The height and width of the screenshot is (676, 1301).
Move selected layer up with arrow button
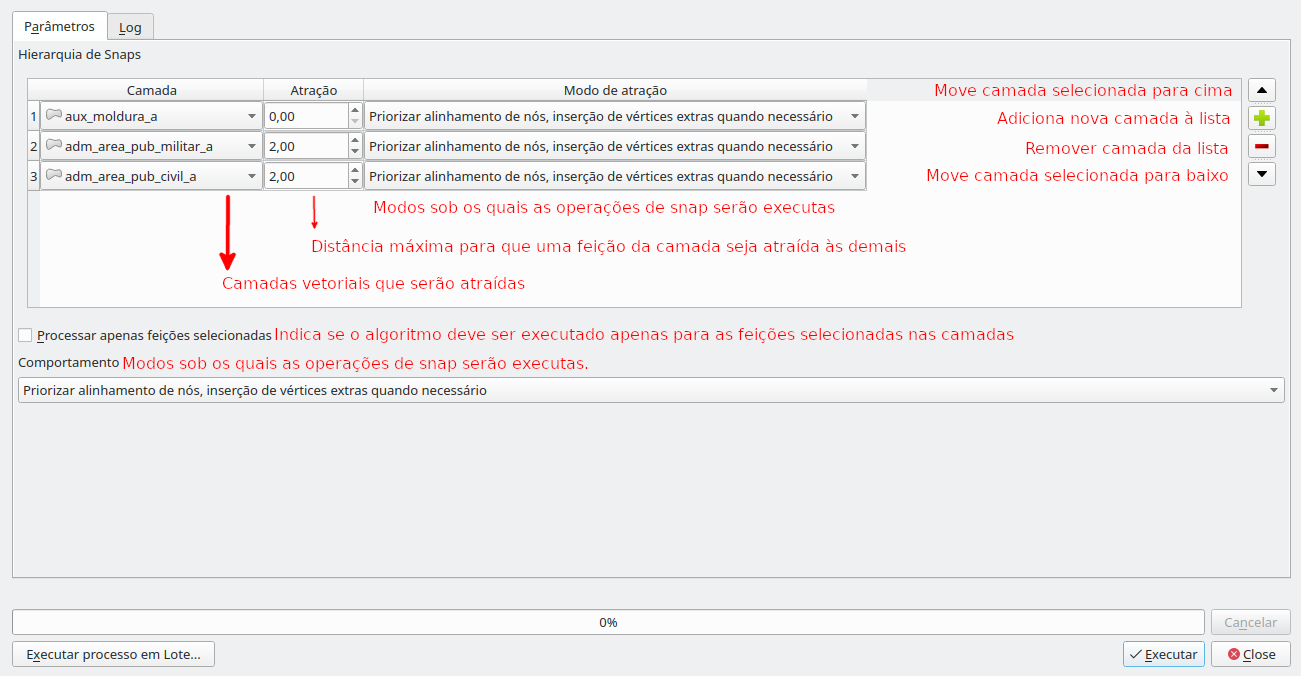tap(1262, 90)
